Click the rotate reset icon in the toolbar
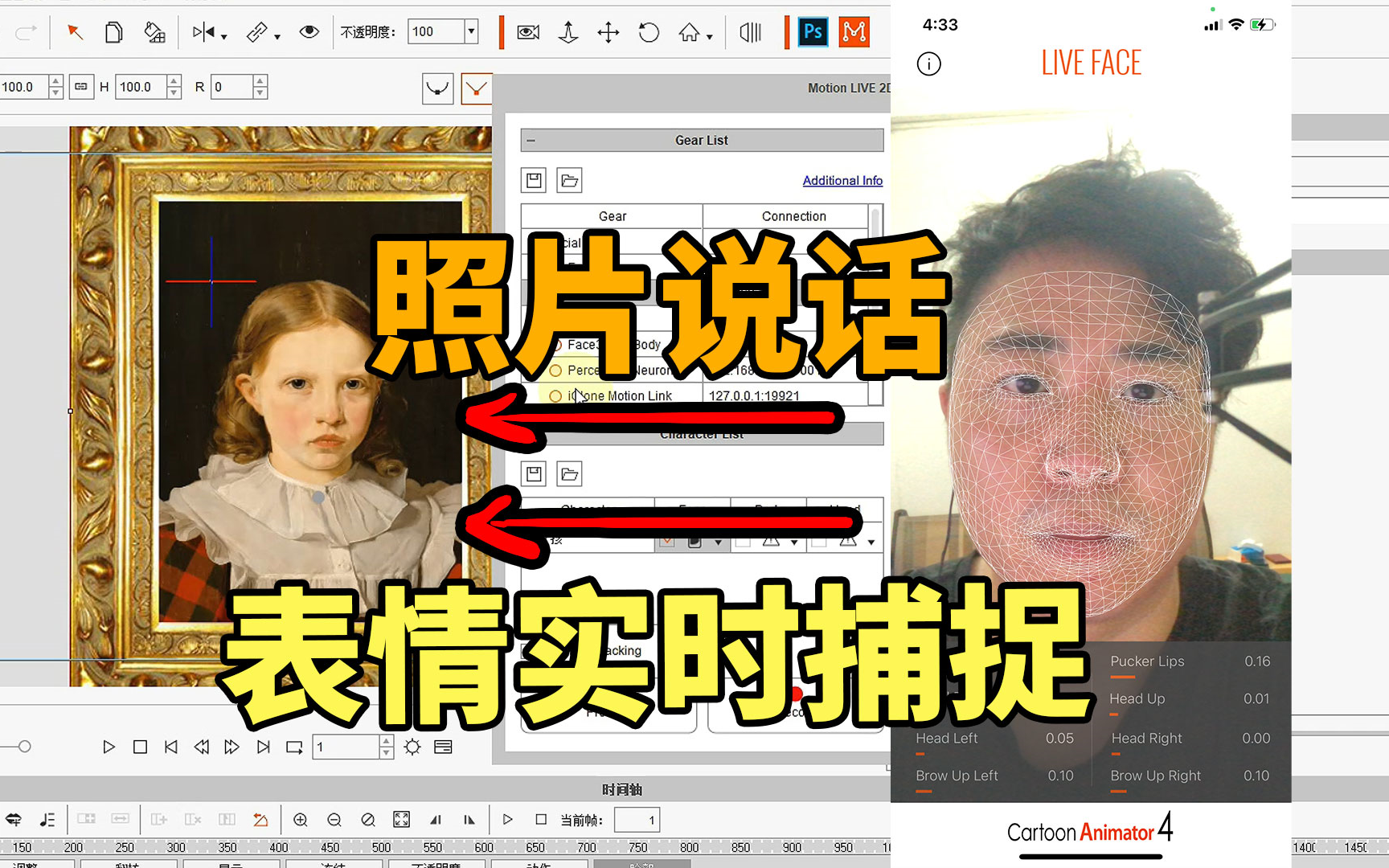This screenshot has width=1389, height=868. [x=648, y=32]
